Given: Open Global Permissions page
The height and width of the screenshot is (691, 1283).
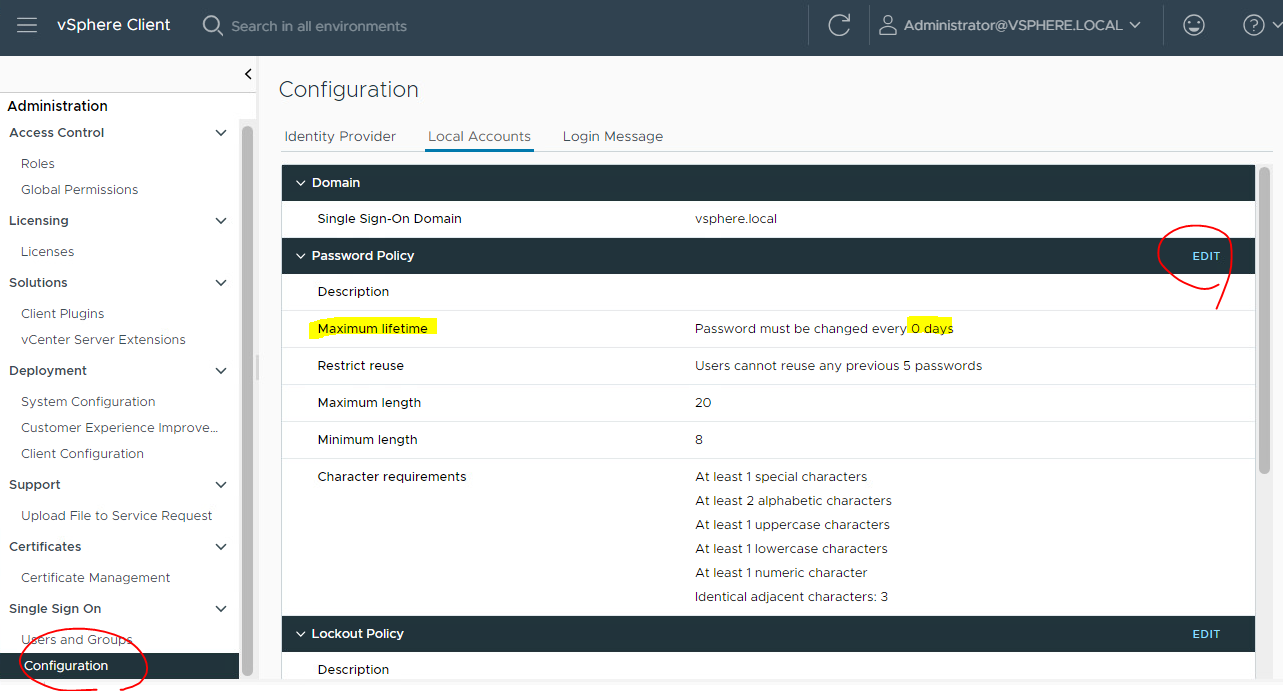Looking at the screenshot, I should (80, 190).
